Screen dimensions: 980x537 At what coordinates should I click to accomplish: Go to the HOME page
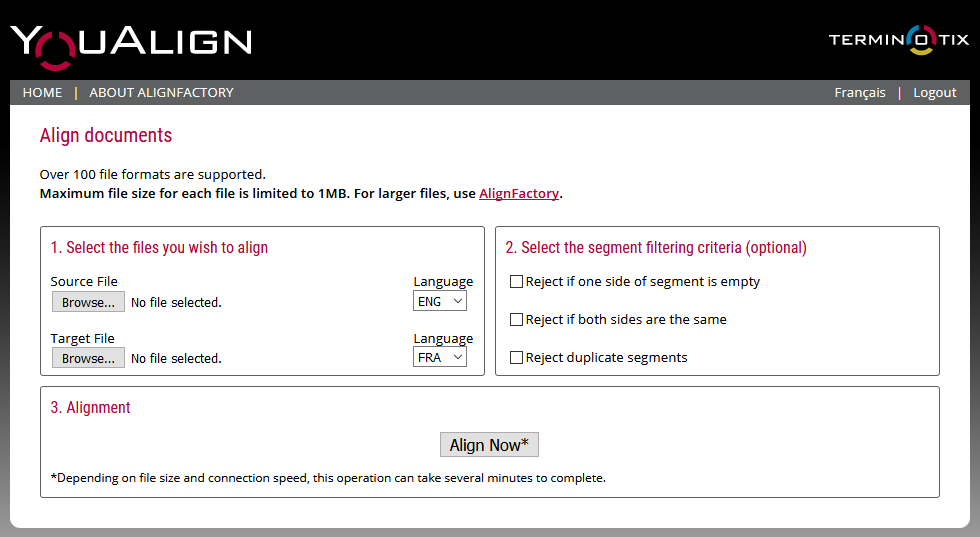(42, 92)
